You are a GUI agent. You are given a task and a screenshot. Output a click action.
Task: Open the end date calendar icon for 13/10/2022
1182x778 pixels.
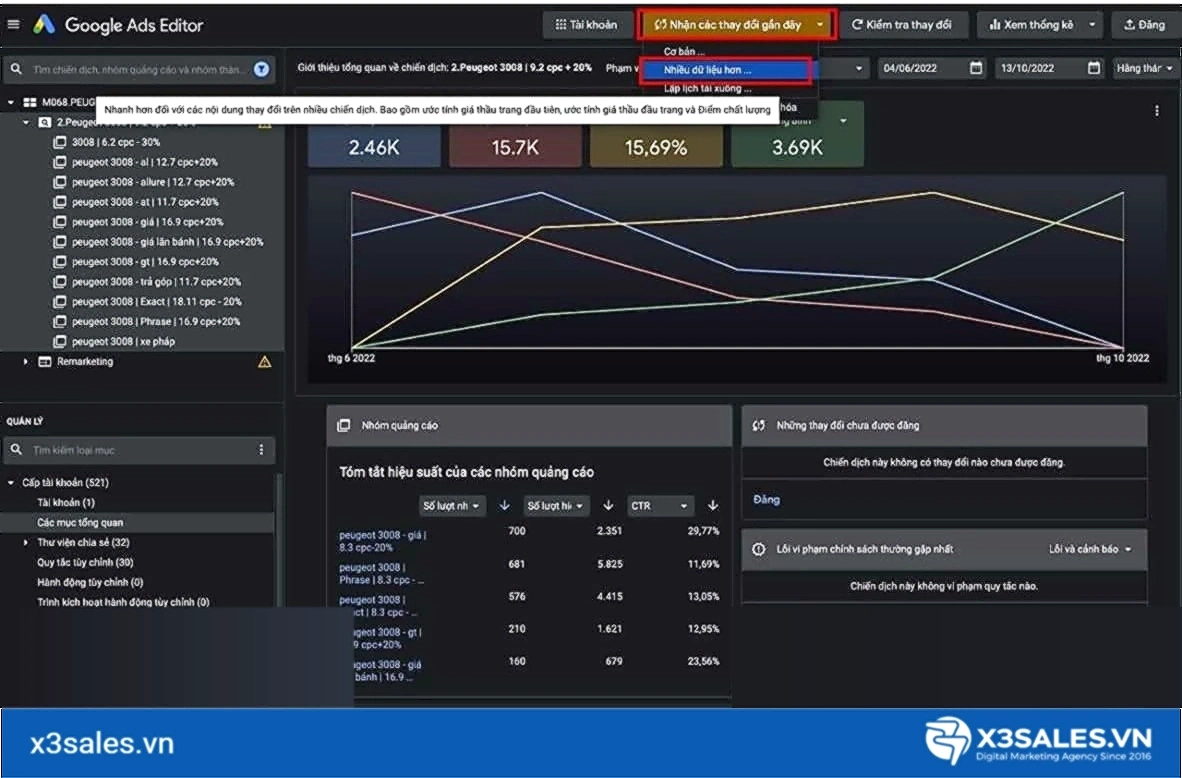click(1094, 68)
